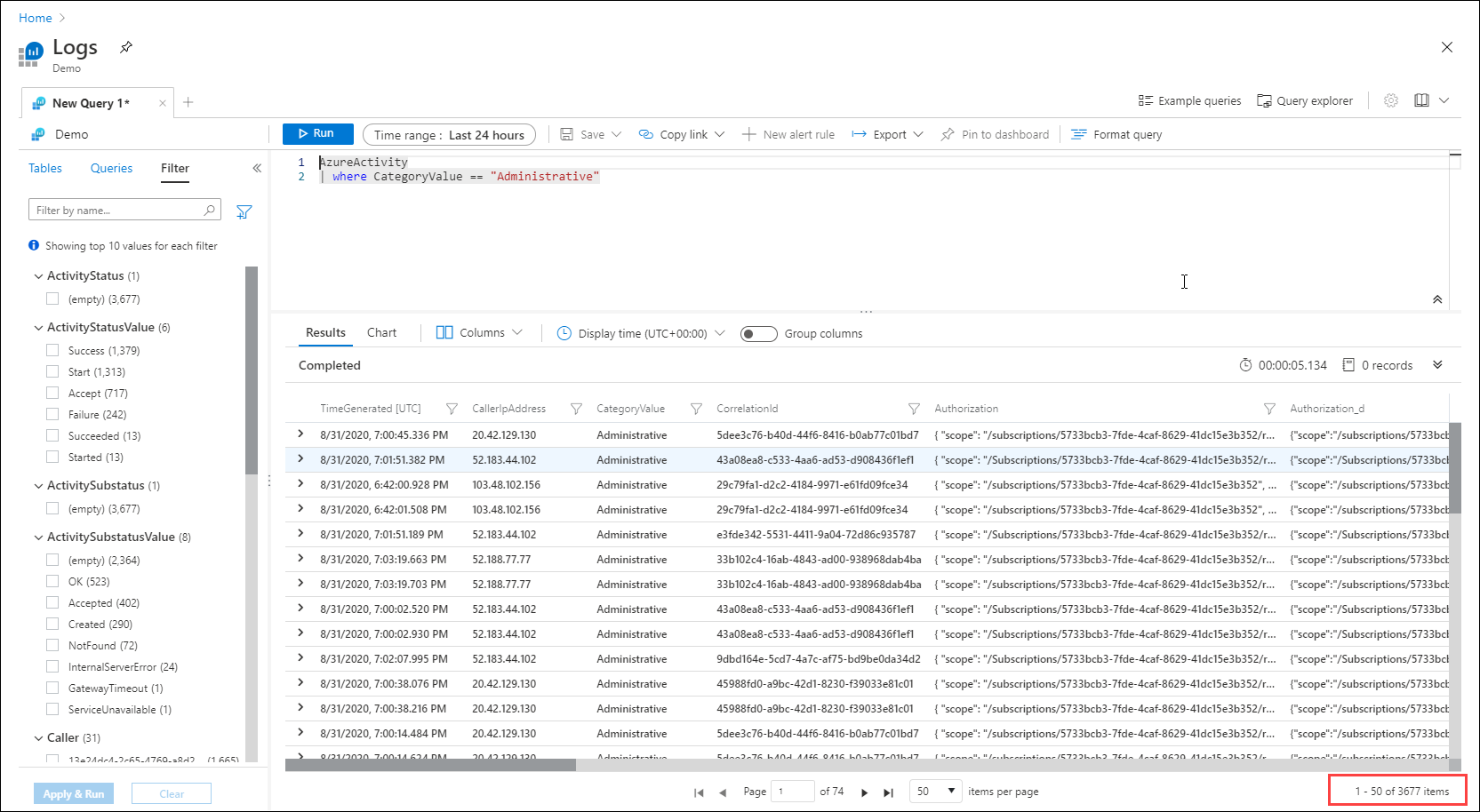Open items per page dropdown
The height and width of the screenshot is (812, 1480).
point(935,792)
